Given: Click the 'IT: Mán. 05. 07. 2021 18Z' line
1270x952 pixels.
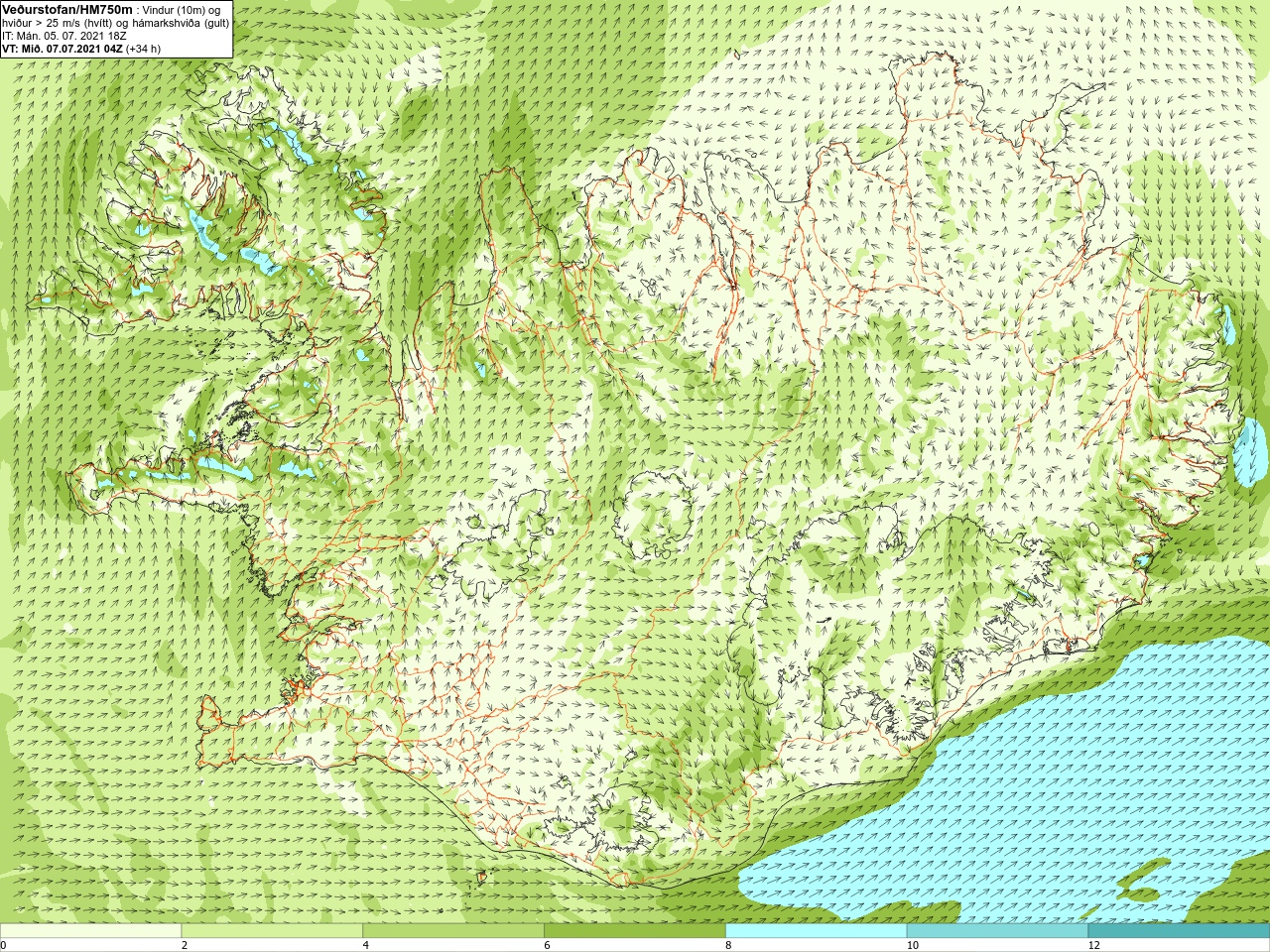Looking at the screenshot, I should 64,36.
